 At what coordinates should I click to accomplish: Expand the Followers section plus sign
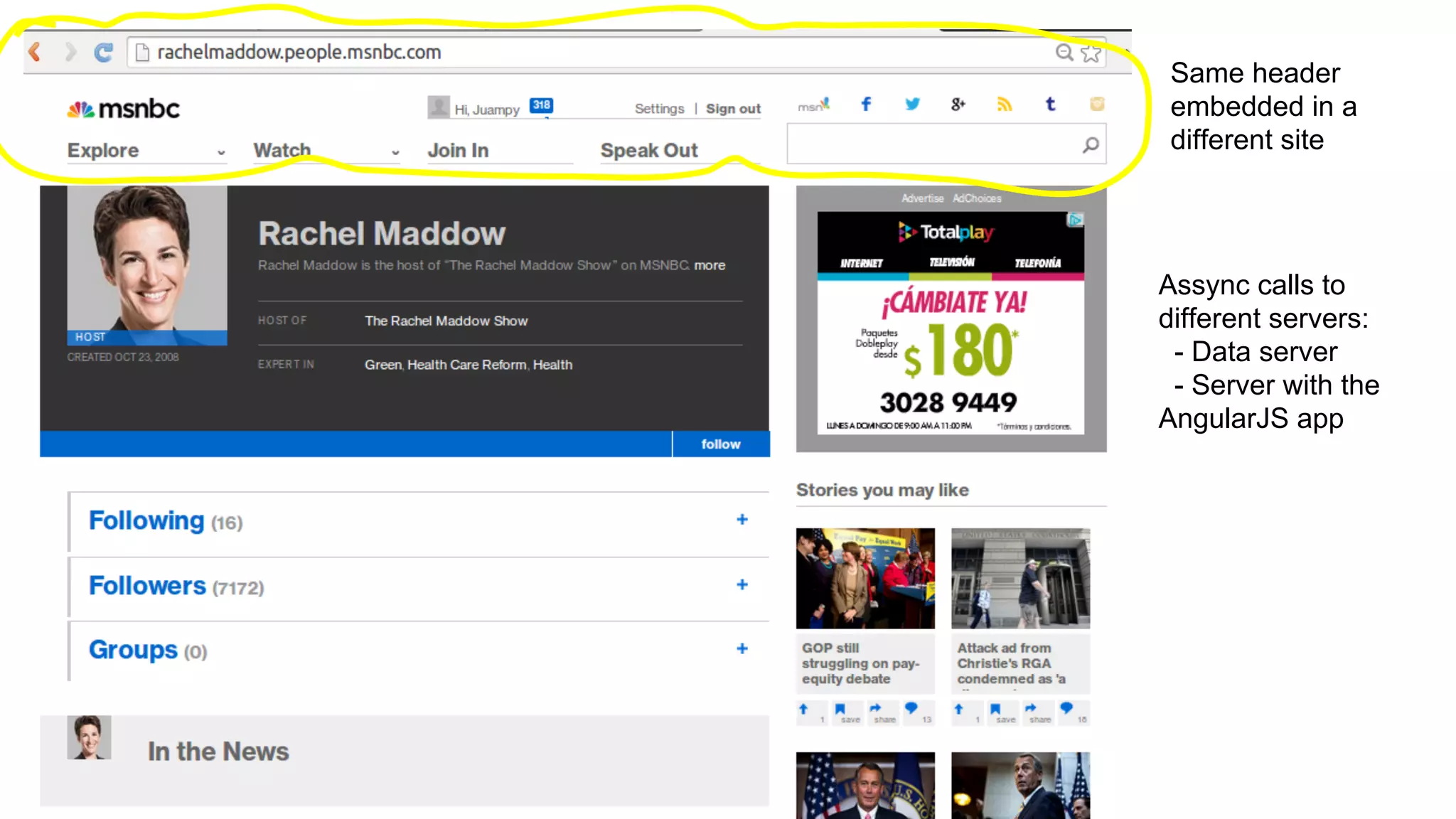click(x=742, y=584)
